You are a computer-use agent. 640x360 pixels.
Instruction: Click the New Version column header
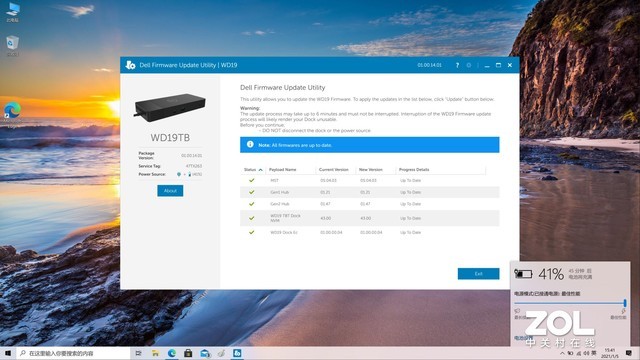point(371,169)
